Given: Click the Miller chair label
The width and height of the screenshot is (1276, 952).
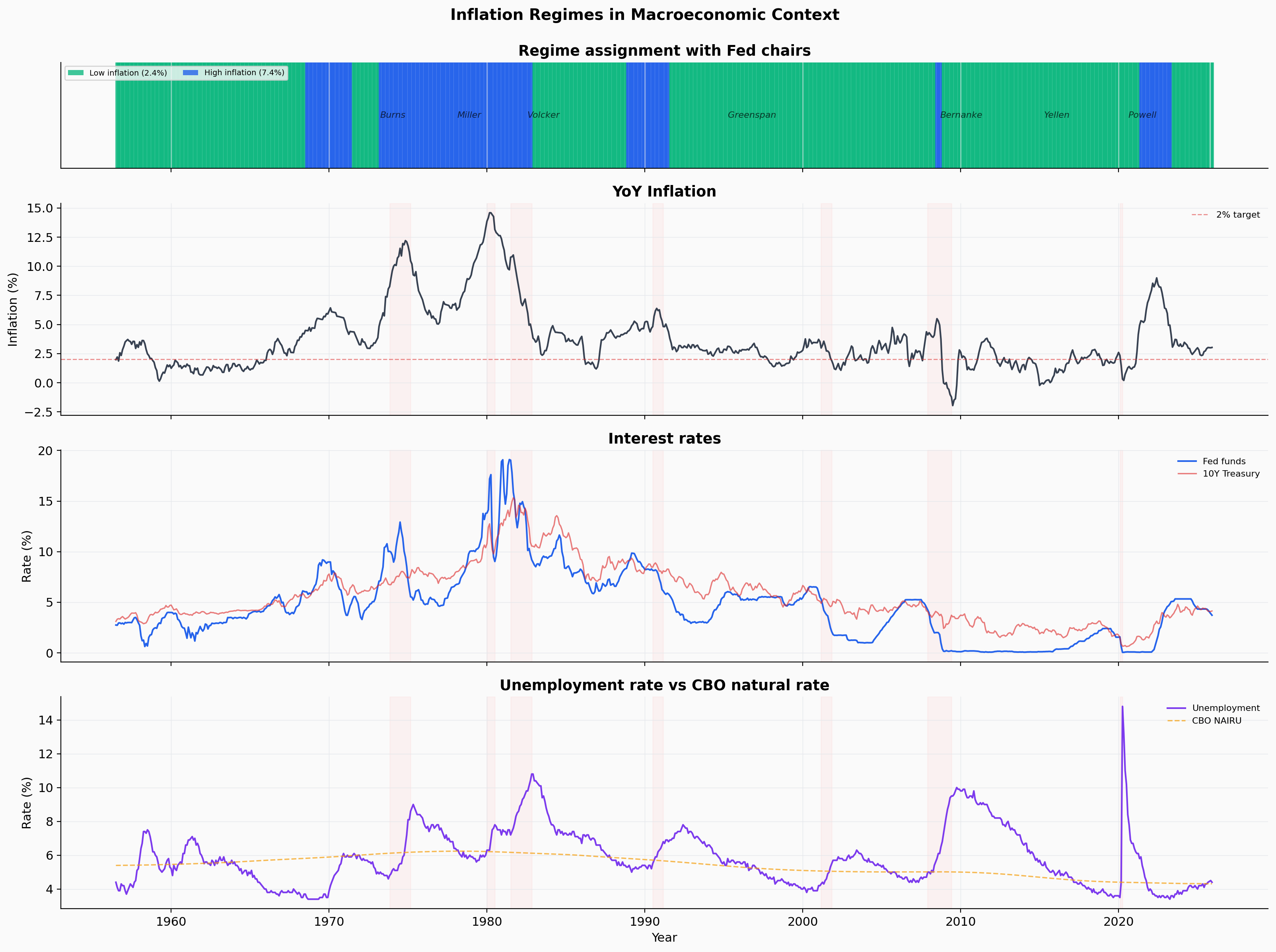Looking at the screenshot, I should tap(469, 115).
